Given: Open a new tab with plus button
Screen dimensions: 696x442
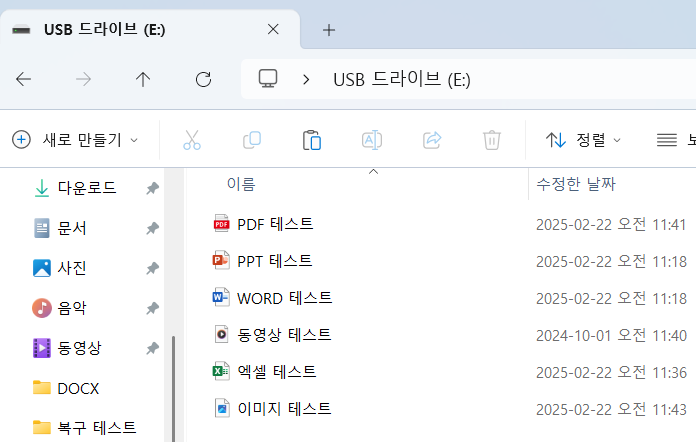Looking at the screenshot, I should [x=329, y=30].
